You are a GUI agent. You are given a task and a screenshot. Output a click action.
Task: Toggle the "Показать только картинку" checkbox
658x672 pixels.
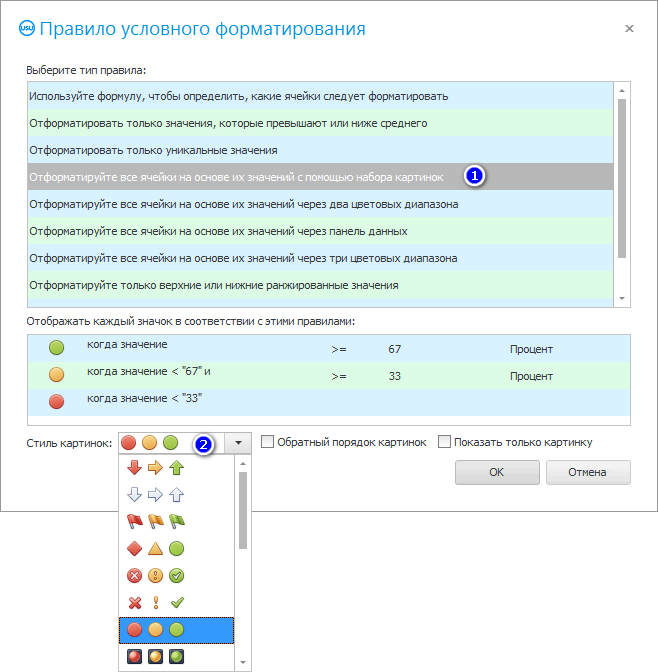pos(444,442)
